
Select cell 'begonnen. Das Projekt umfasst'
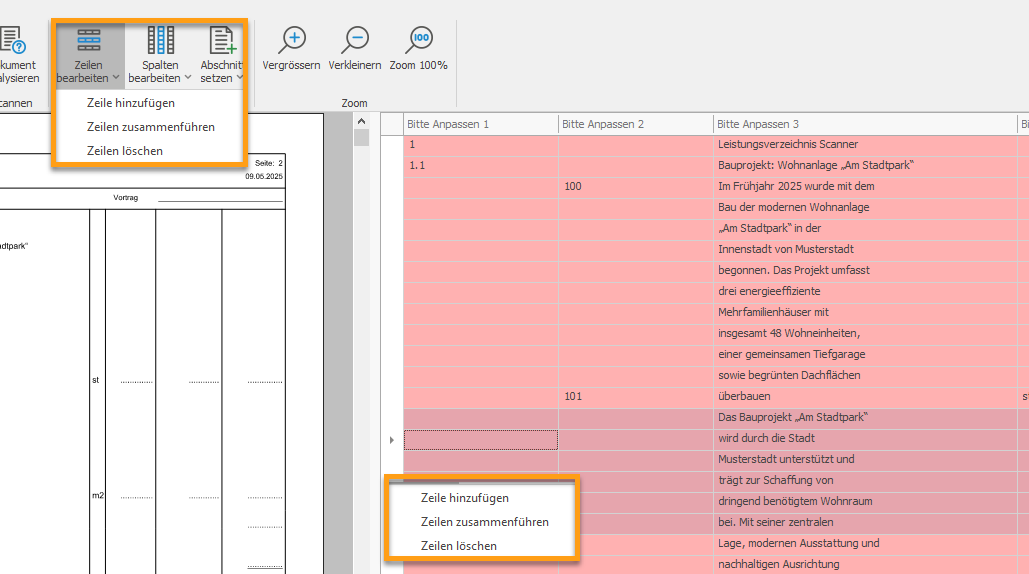point(865,270)
